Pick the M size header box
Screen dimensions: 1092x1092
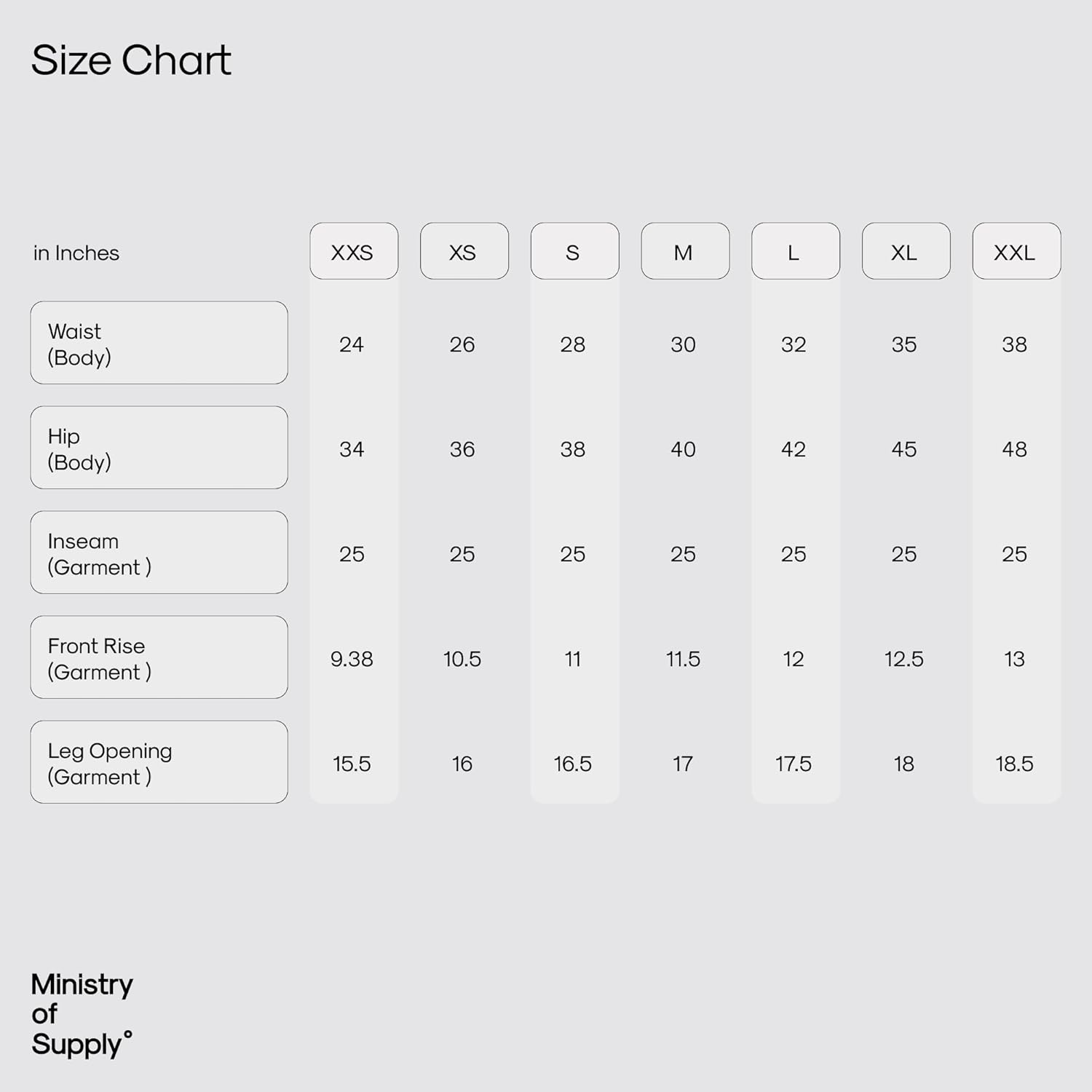[684, 252]
